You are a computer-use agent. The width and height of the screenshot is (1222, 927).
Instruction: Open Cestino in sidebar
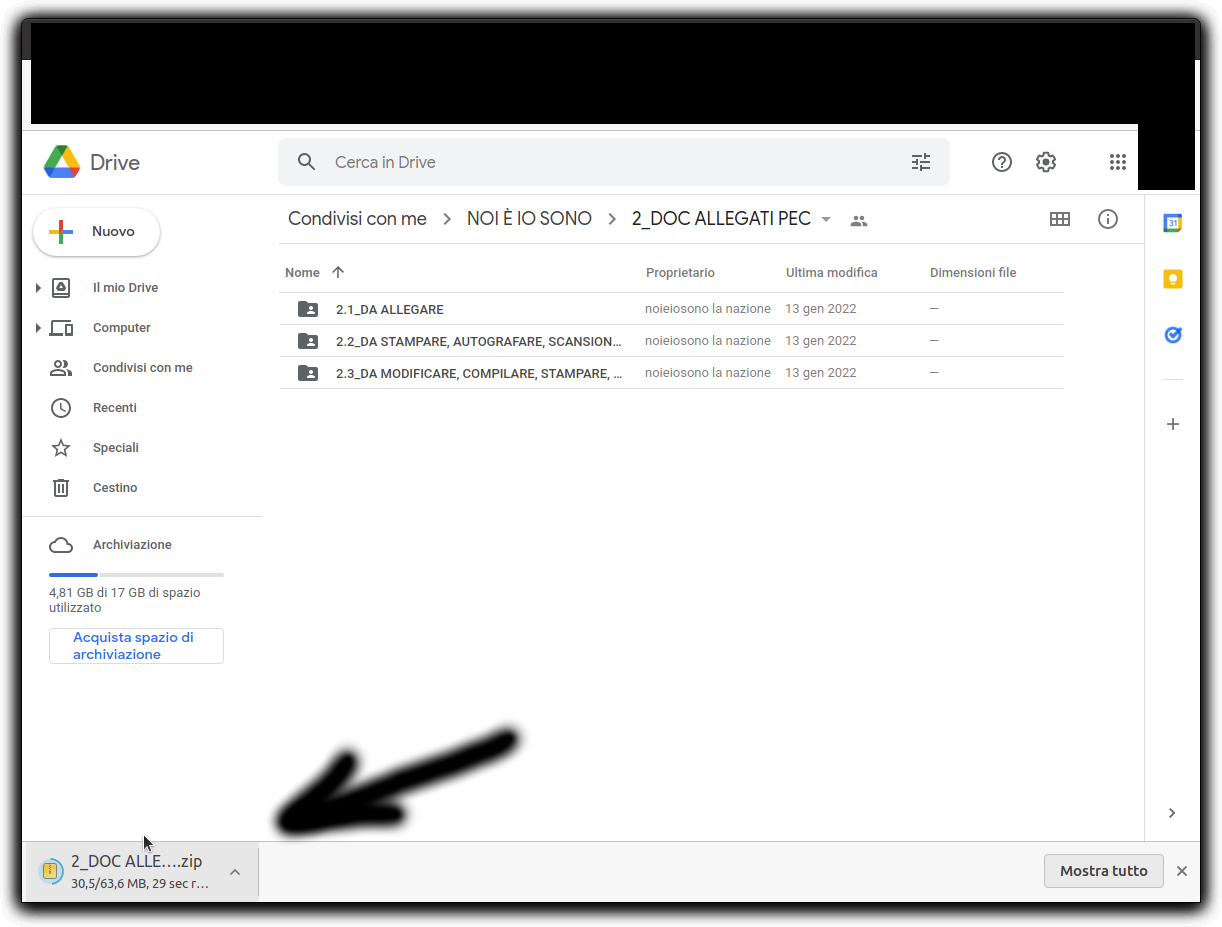coord(114,488)
